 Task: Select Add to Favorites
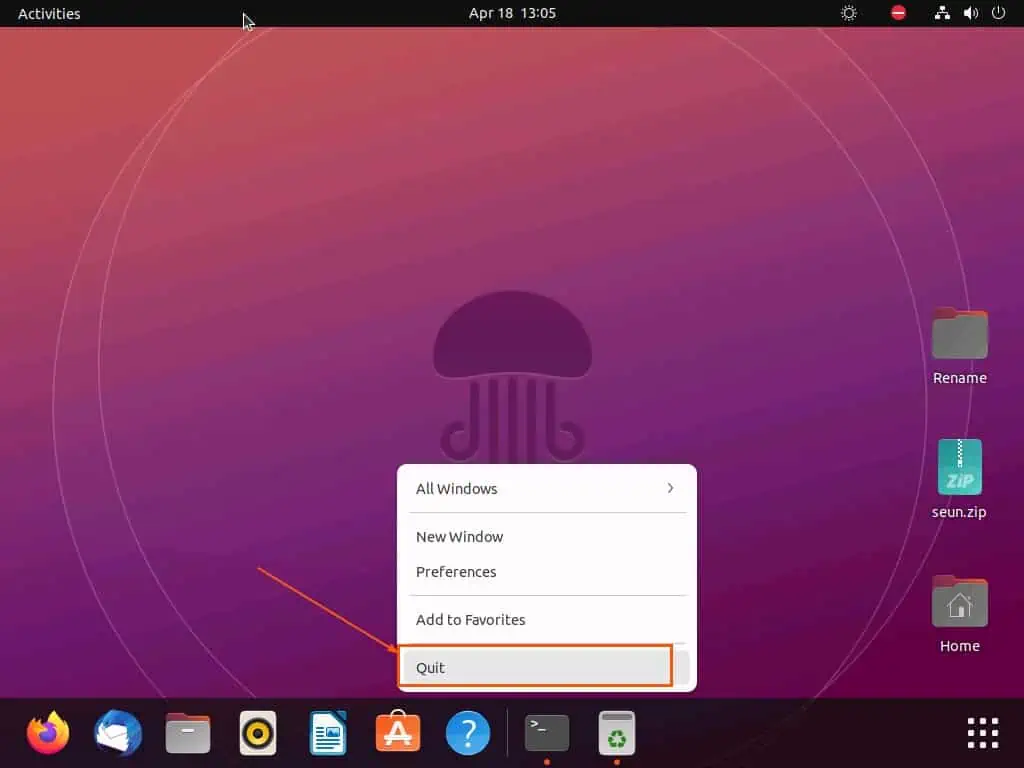click(x=547, y=620)
